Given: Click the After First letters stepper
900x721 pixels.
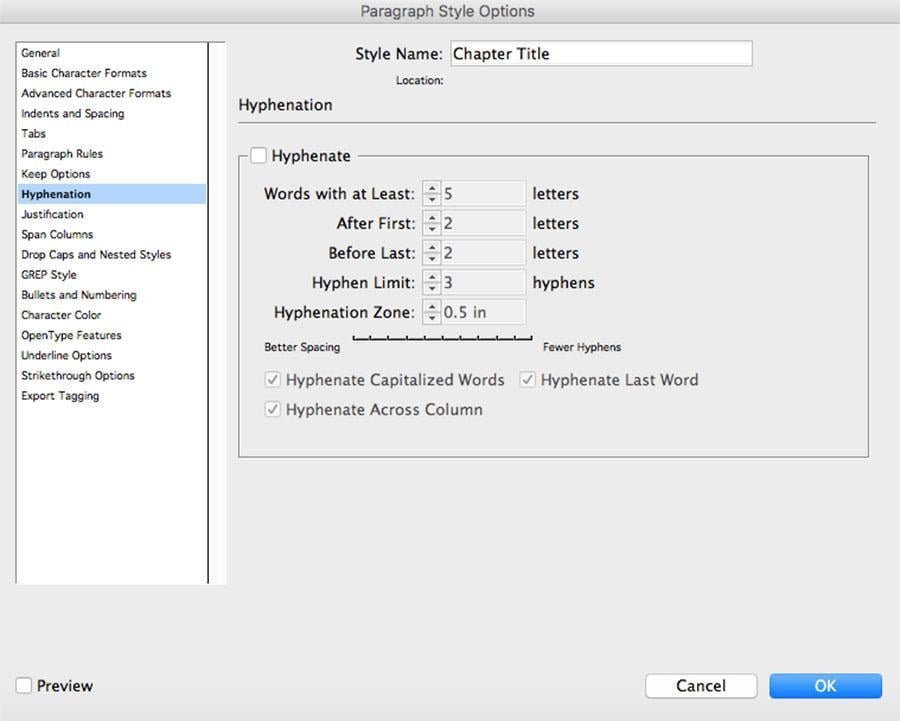Looking at the screenshot, I should (x=431, y=224).
